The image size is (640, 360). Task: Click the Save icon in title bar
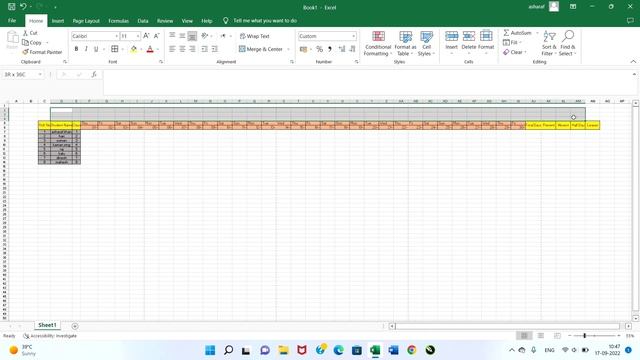point(11,7)
